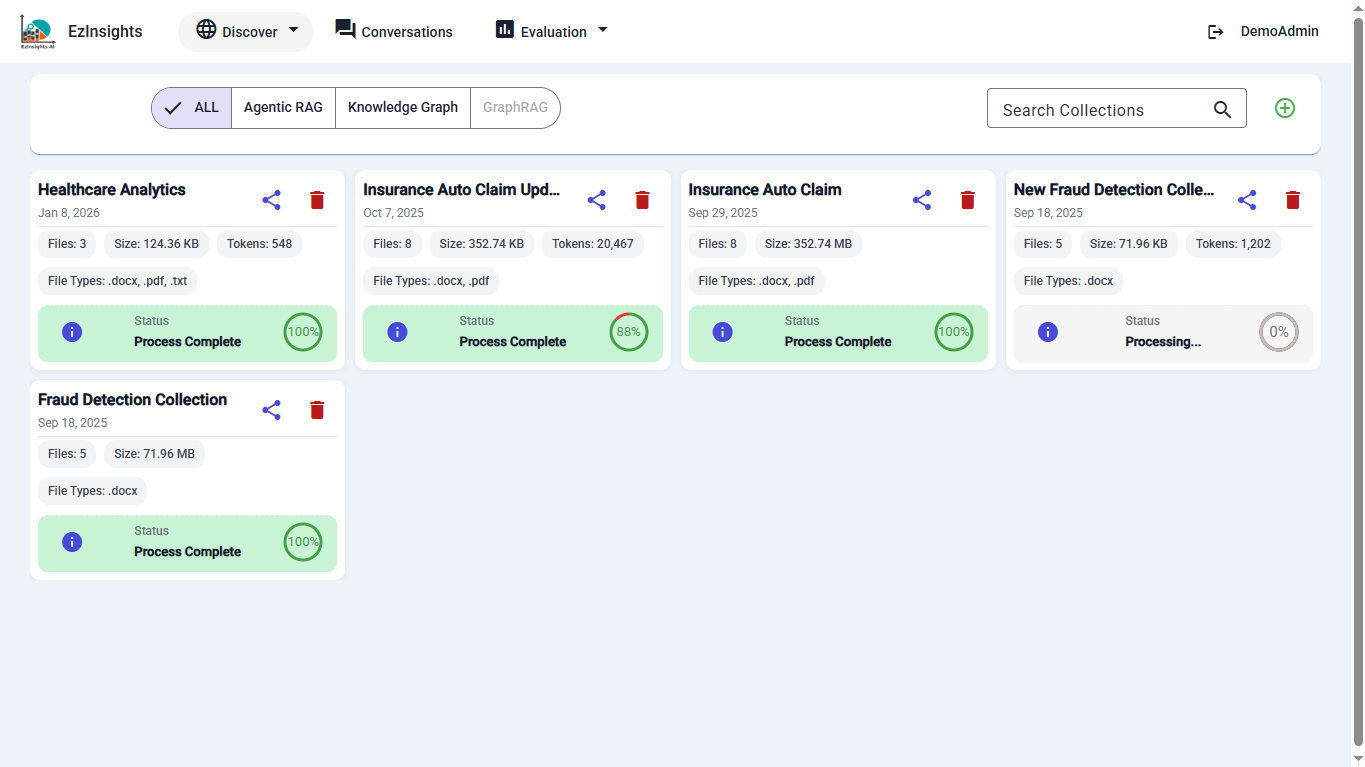
Task: Click the EzInsights logo
Action: click(37, 32)
